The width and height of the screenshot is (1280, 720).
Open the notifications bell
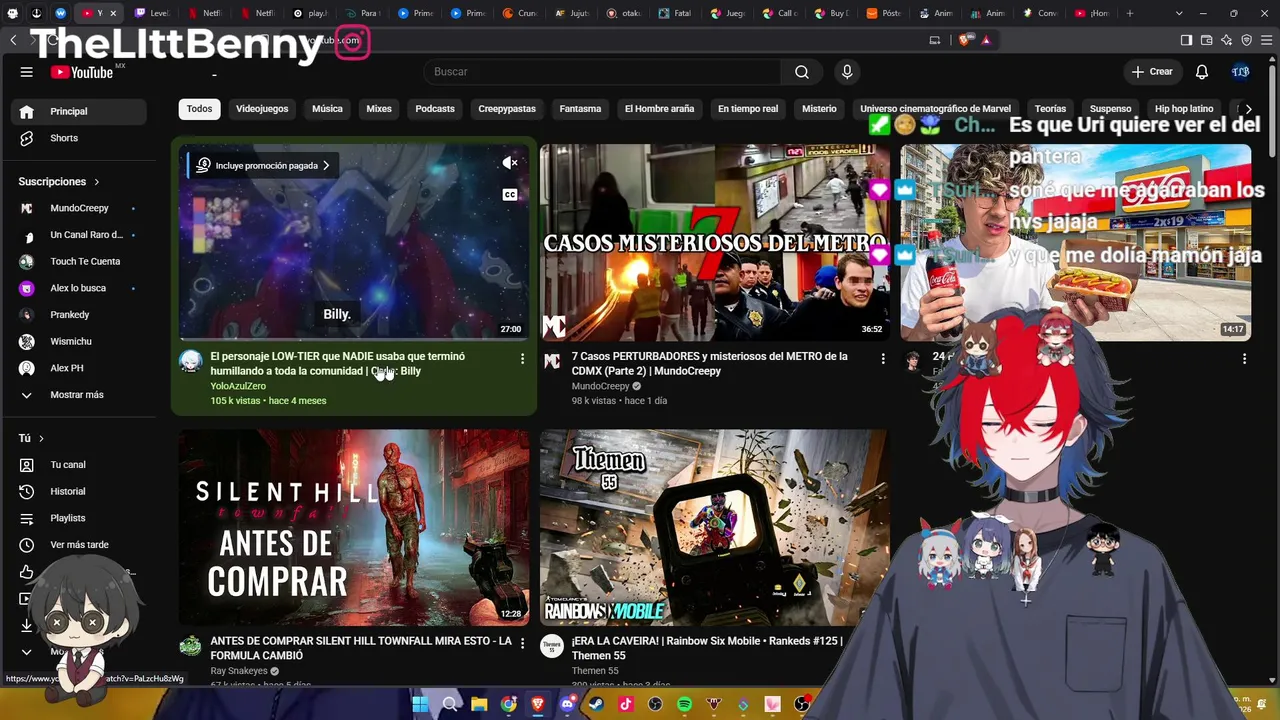(1202, 72)
